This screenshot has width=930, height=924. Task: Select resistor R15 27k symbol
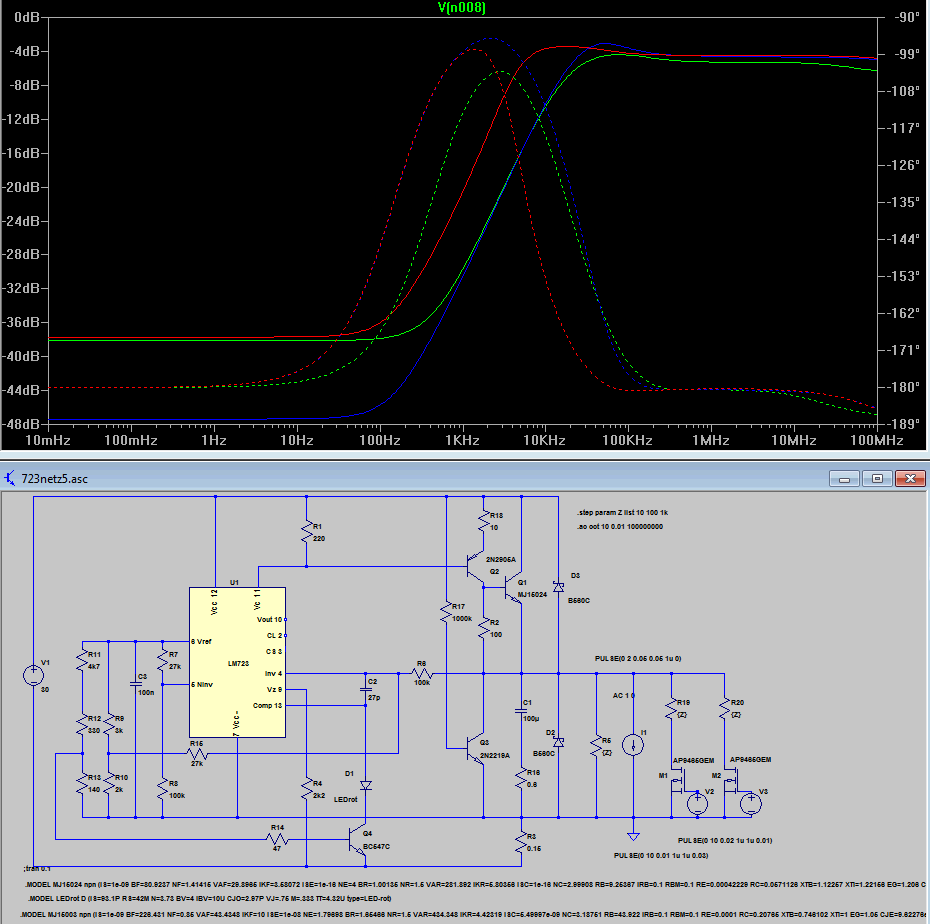(x=197, y=754)
